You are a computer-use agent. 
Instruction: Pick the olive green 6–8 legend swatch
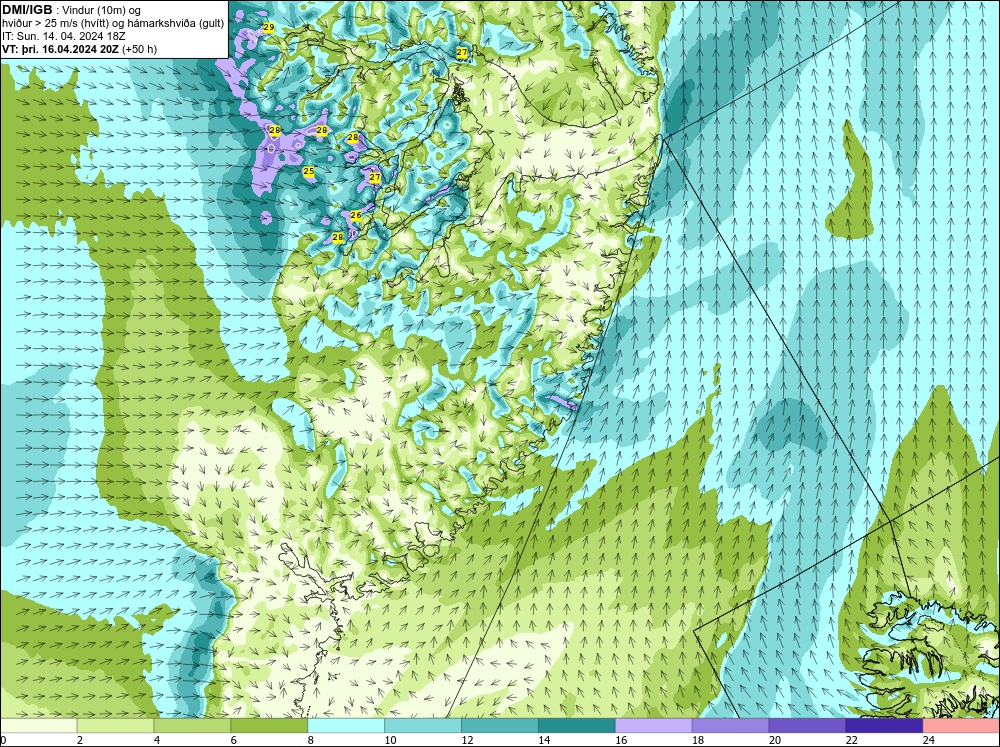pos(269,726)
